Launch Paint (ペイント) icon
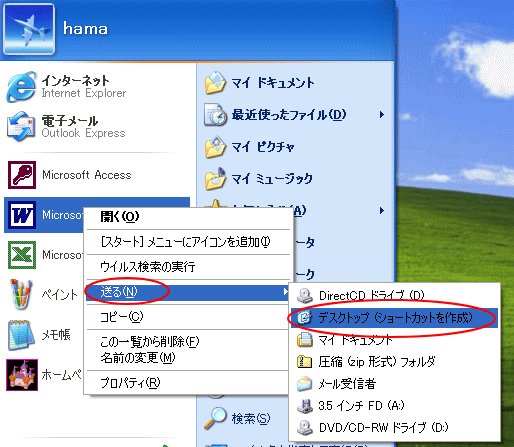The image size is (514, 447). coord(21,295)
